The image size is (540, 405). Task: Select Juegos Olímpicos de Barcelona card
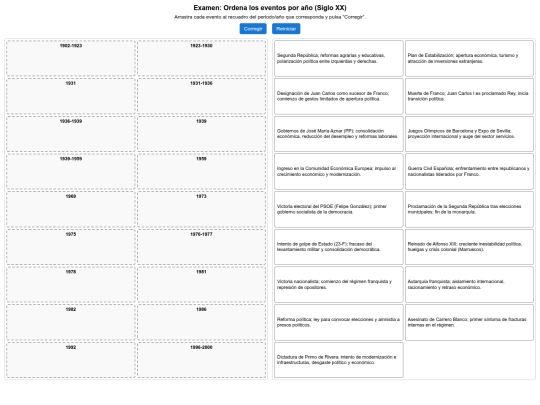(469, 134)
